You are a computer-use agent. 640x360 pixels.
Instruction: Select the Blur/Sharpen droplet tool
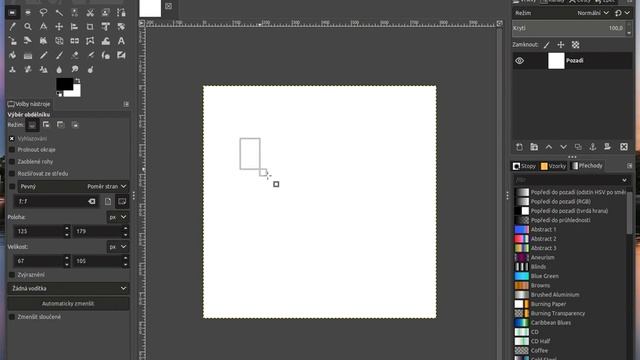click(59, 69)
